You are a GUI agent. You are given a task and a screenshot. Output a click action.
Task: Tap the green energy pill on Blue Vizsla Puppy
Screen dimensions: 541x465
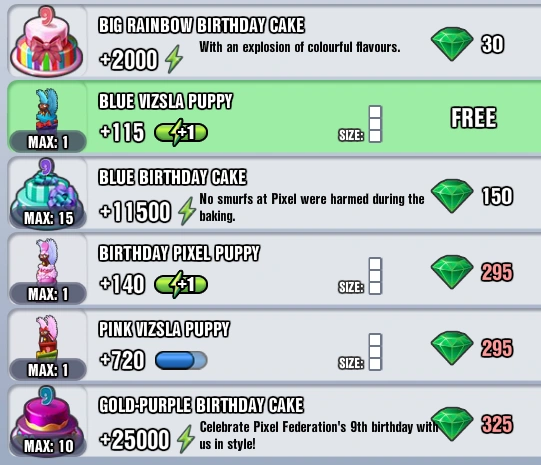181,132
